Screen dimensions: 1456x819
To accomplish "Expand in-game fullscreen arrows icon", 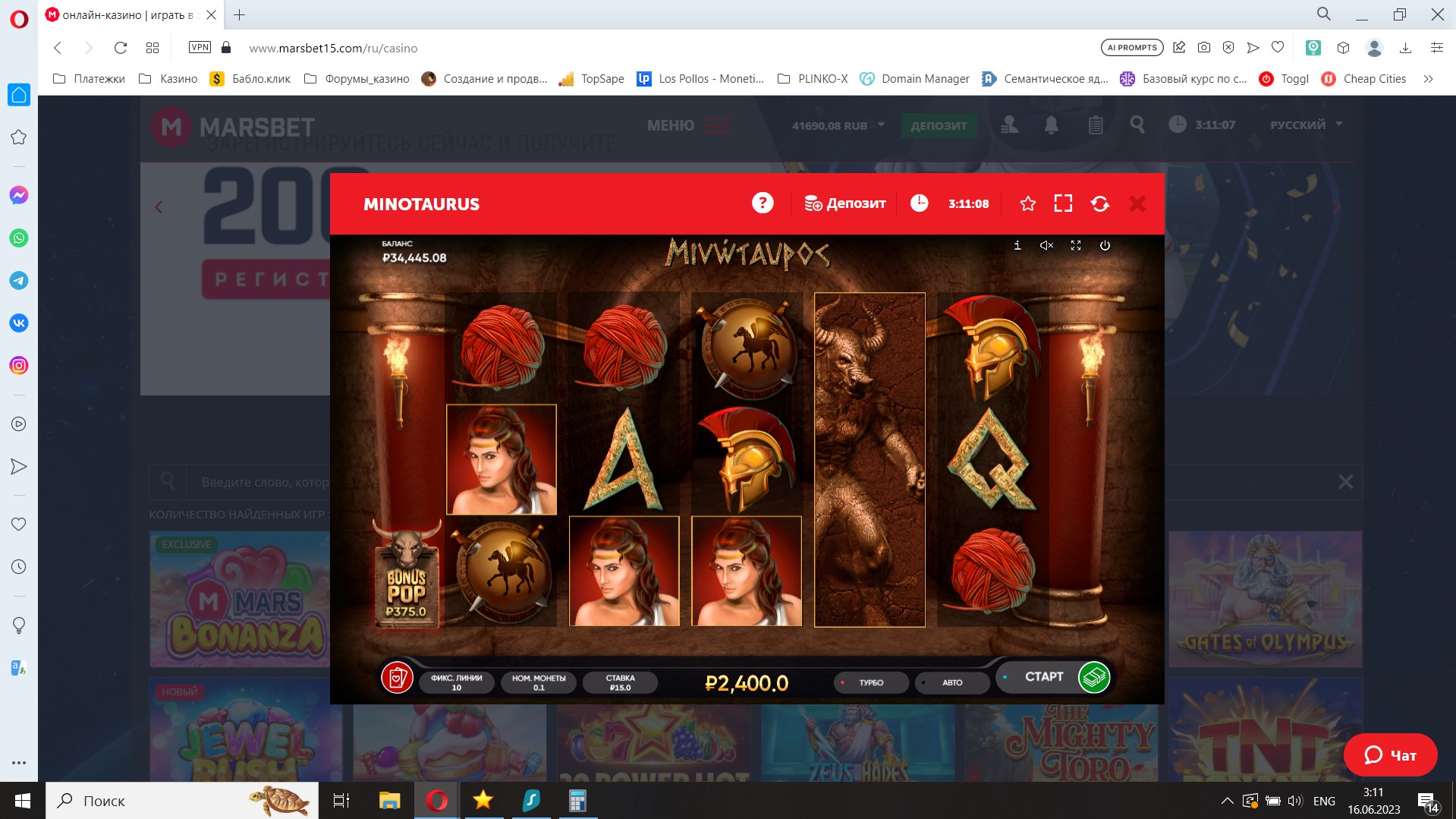I will click(1076, 245).
